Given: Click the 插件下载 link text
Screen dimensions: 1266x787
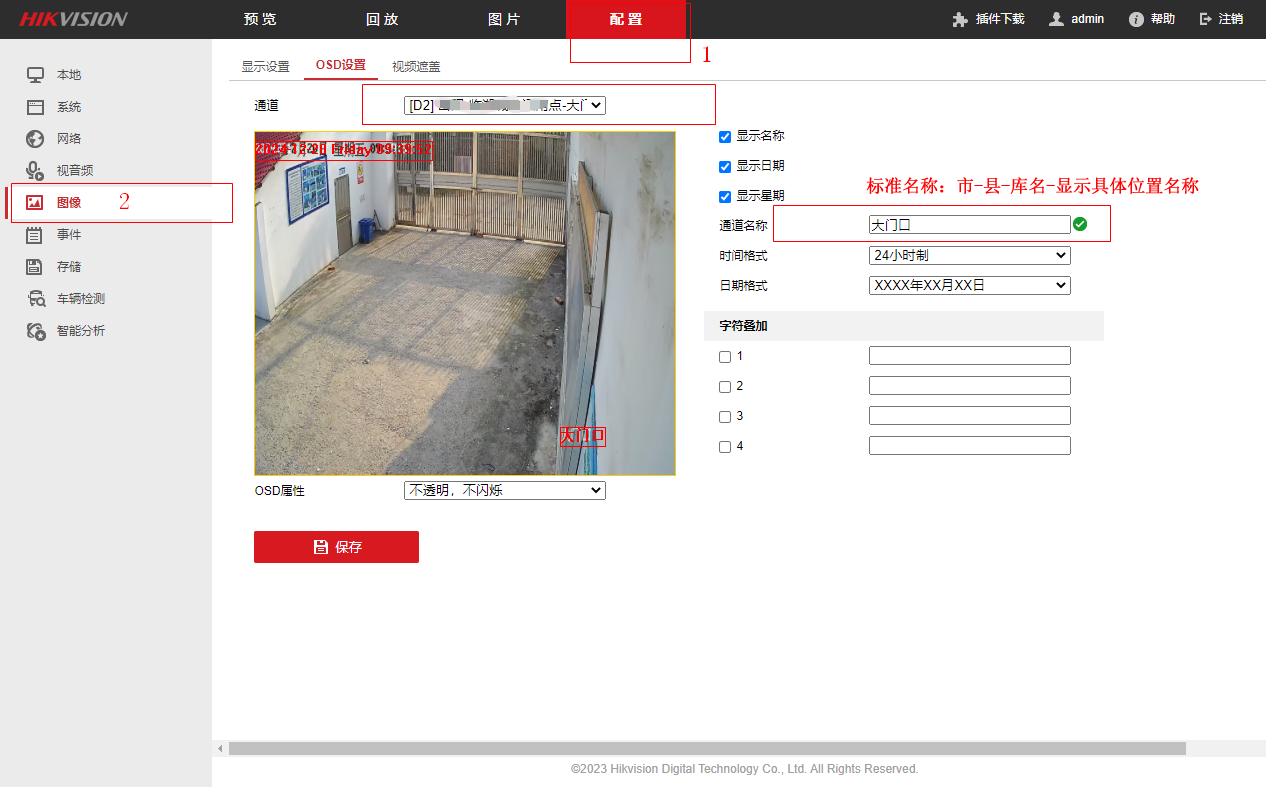Looking at the screenshot, I should pos(1000,19).
